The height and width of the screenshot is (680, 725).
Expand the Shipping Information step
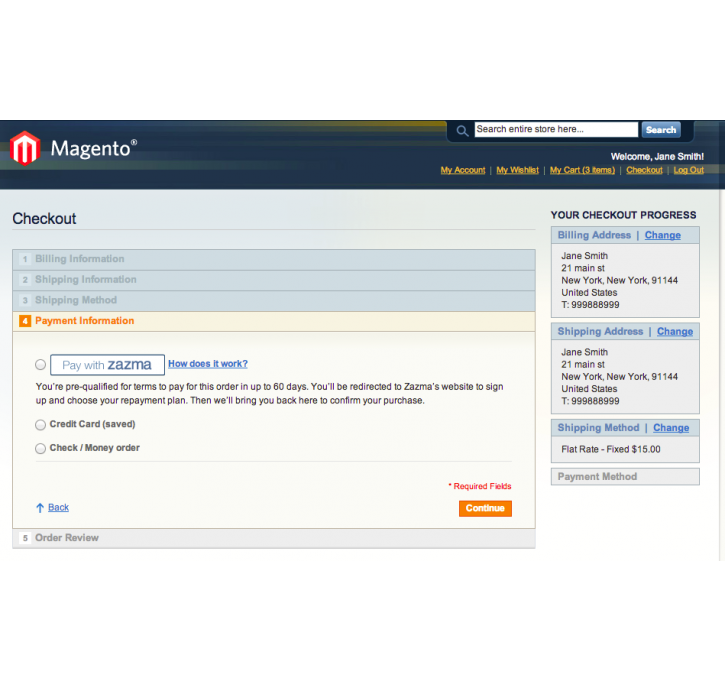pyautogui.click(x=85, y=280)
